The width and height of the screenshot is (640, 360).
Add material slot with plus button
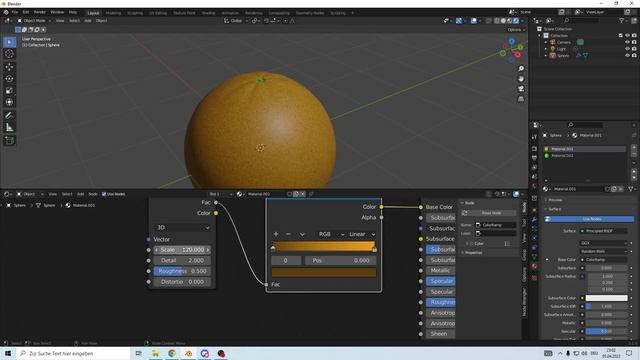coord(634,148)
